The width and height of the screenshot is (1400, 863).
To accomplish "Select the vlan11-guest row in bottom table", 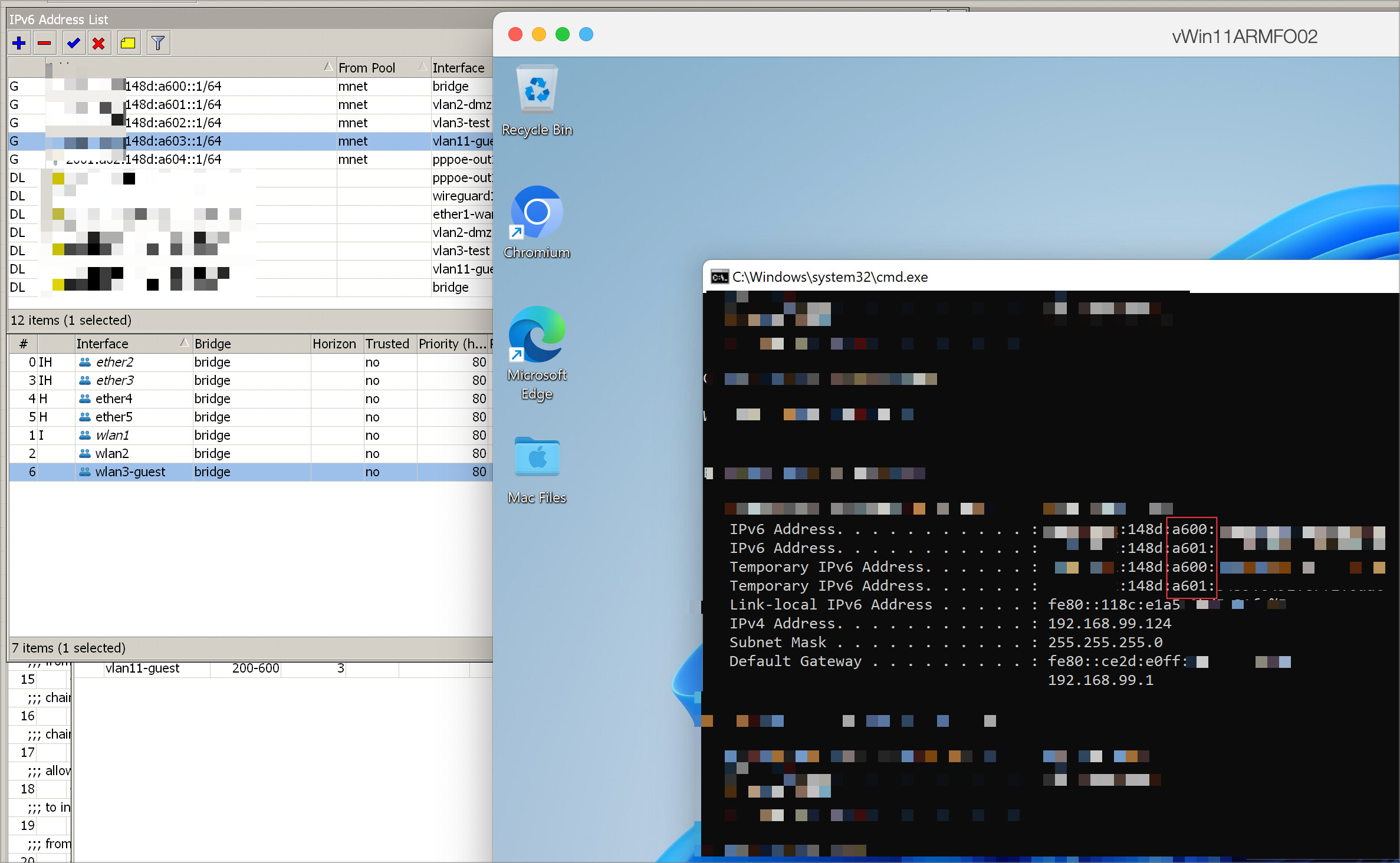I will pyautogui.click(x=143, y=668).
